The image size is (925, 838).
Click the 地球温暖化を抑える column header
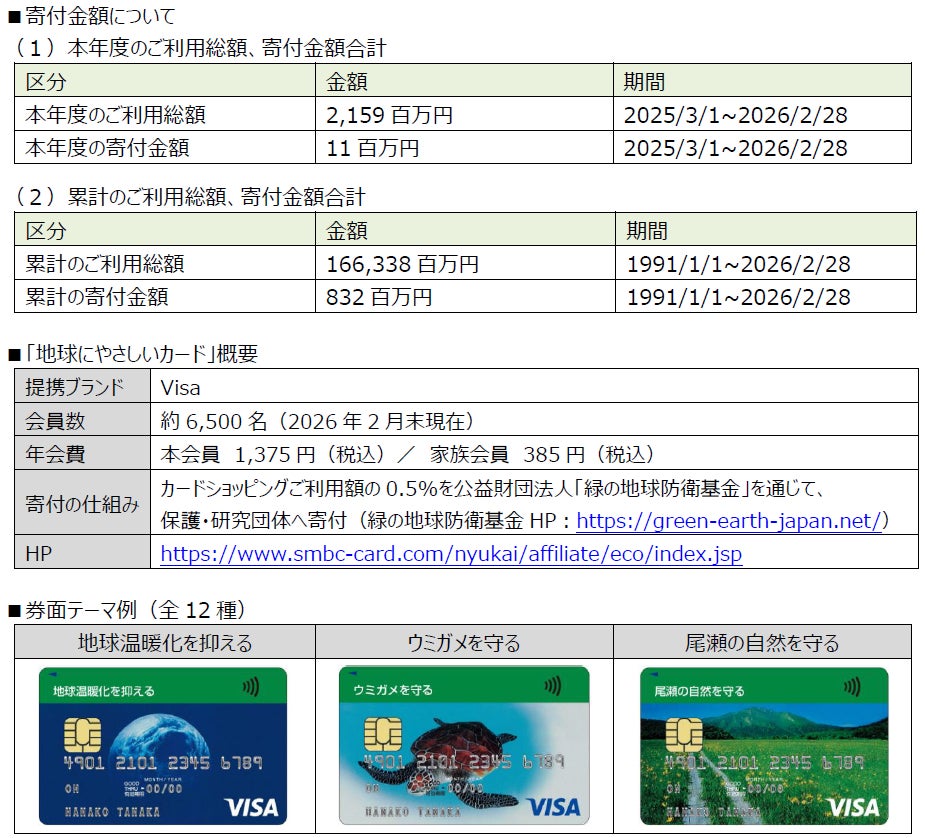(x=165, y=642)
